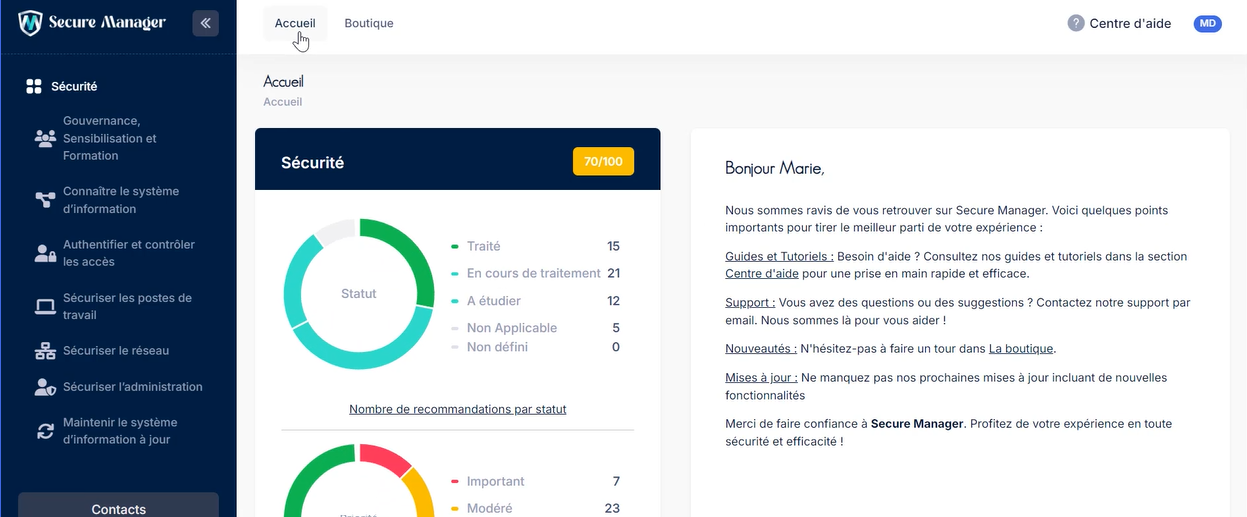
Task: Click the laptop icon for Sécuriser les postes
Action: 45,307
